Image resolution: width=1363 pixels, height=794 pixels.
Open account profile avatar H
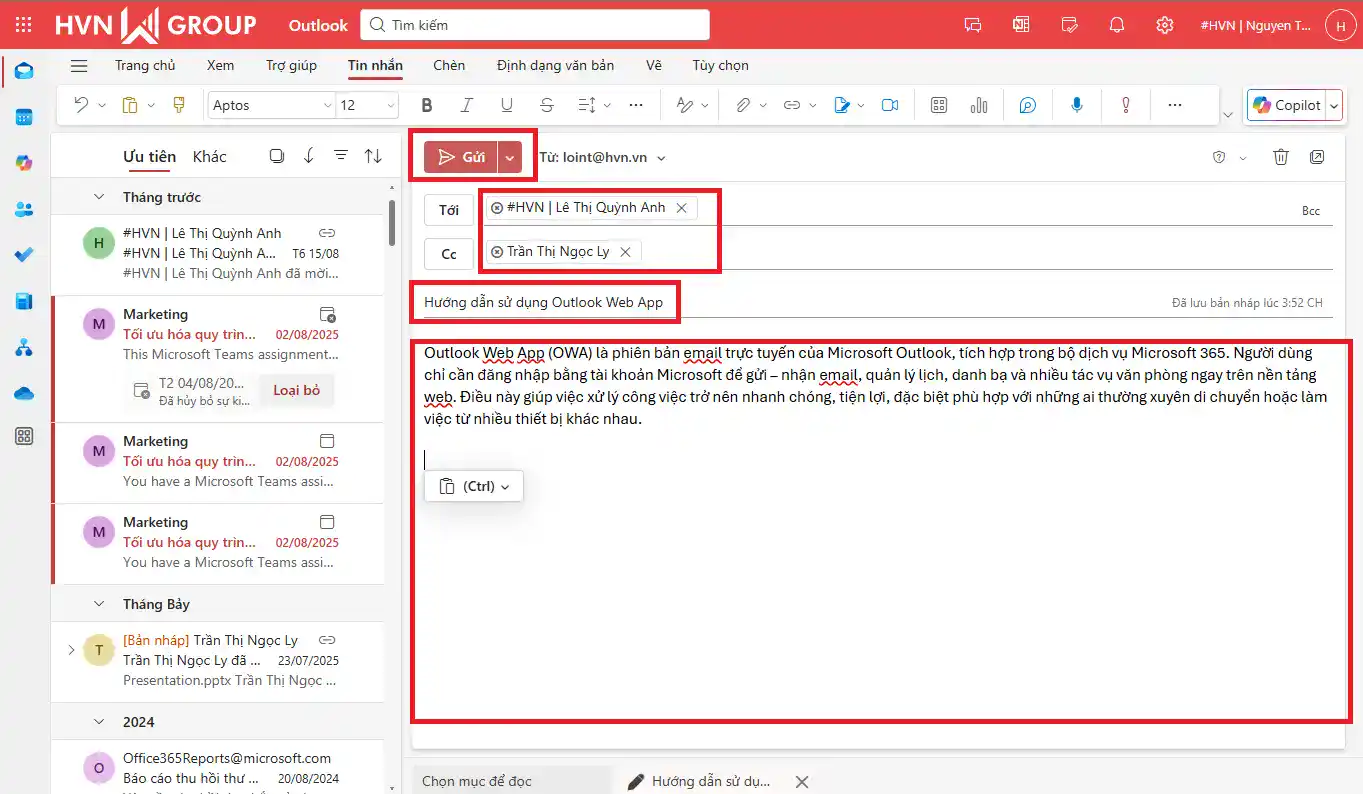tap(1340, 26)
